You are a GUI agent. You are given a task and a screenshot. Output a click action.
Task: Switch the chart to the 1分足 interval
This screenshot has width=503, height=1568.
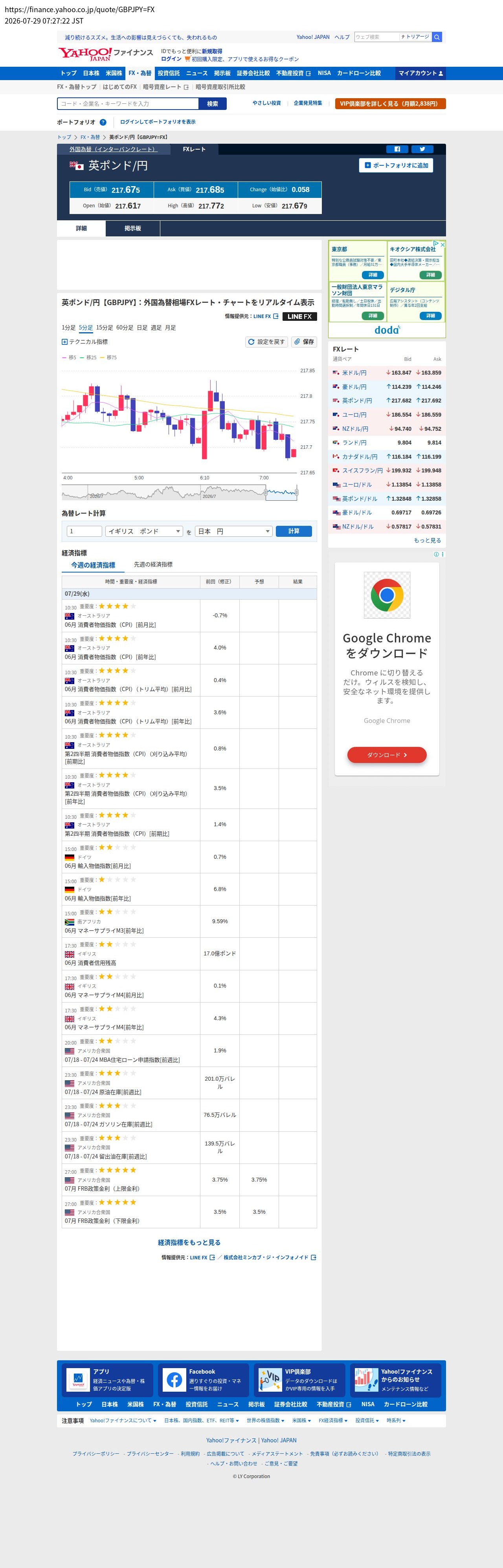68,328
